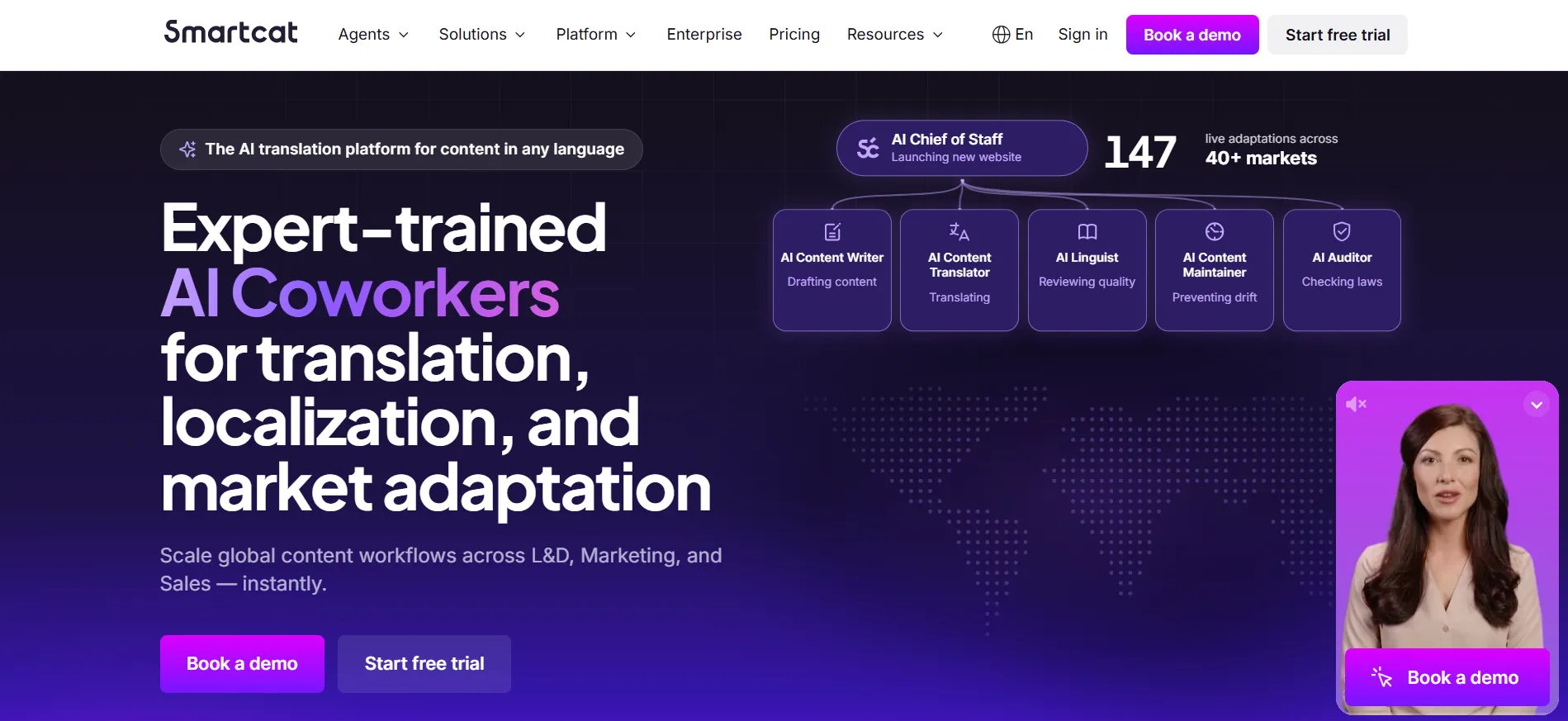Expand the Platform menu chevron

[631, 35]
